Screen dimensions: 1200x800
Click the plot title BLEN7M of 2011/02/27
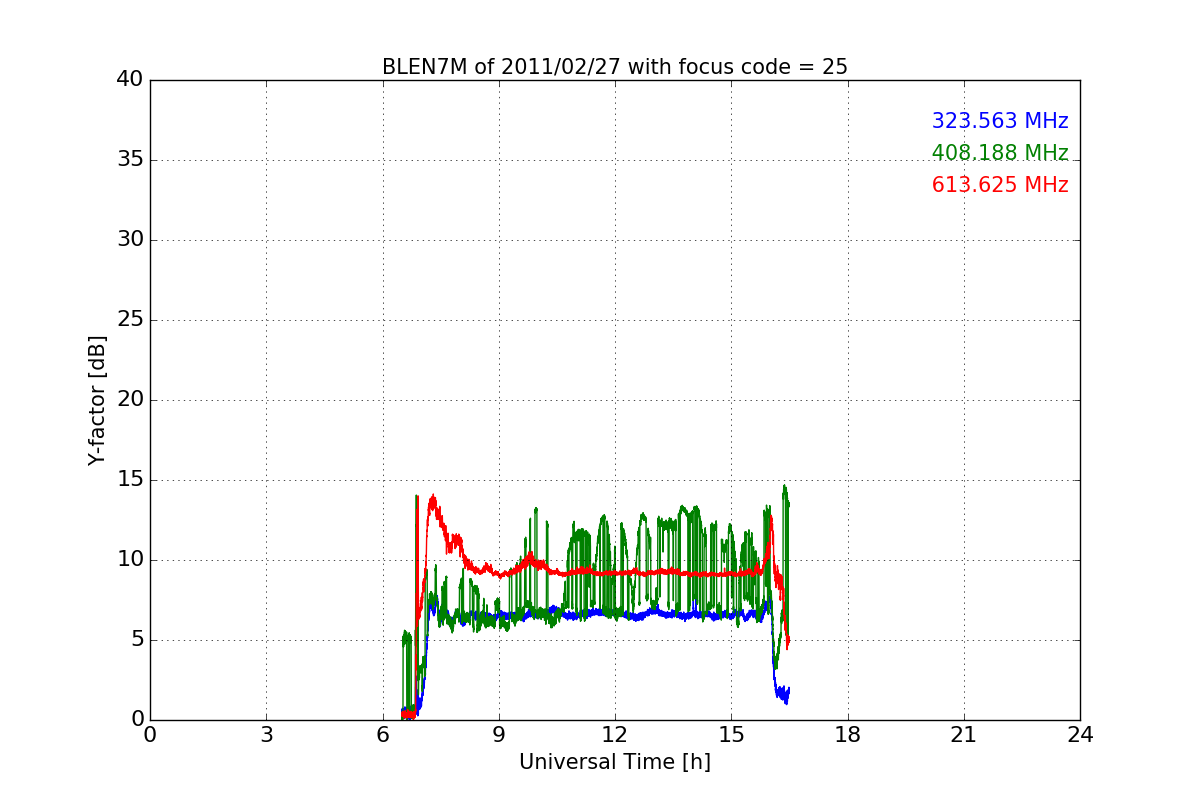click(x=615, y=67)
